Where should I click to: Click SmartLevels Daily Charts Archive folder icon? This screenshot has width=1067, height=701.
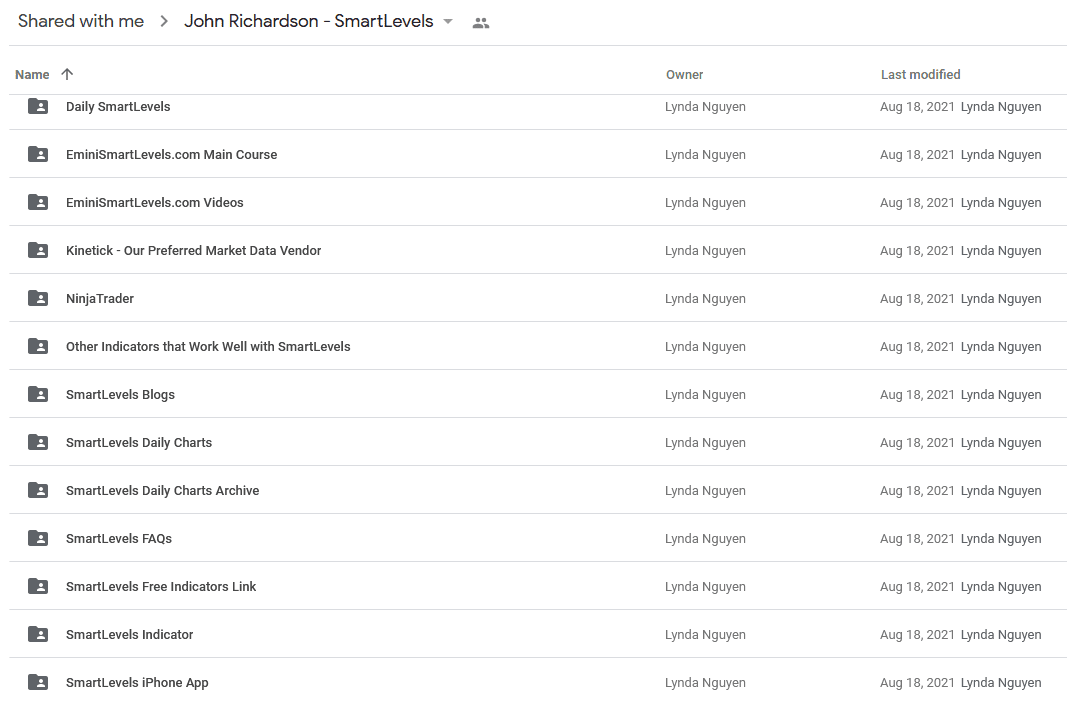pyautogui.click(x=37, y=490)
